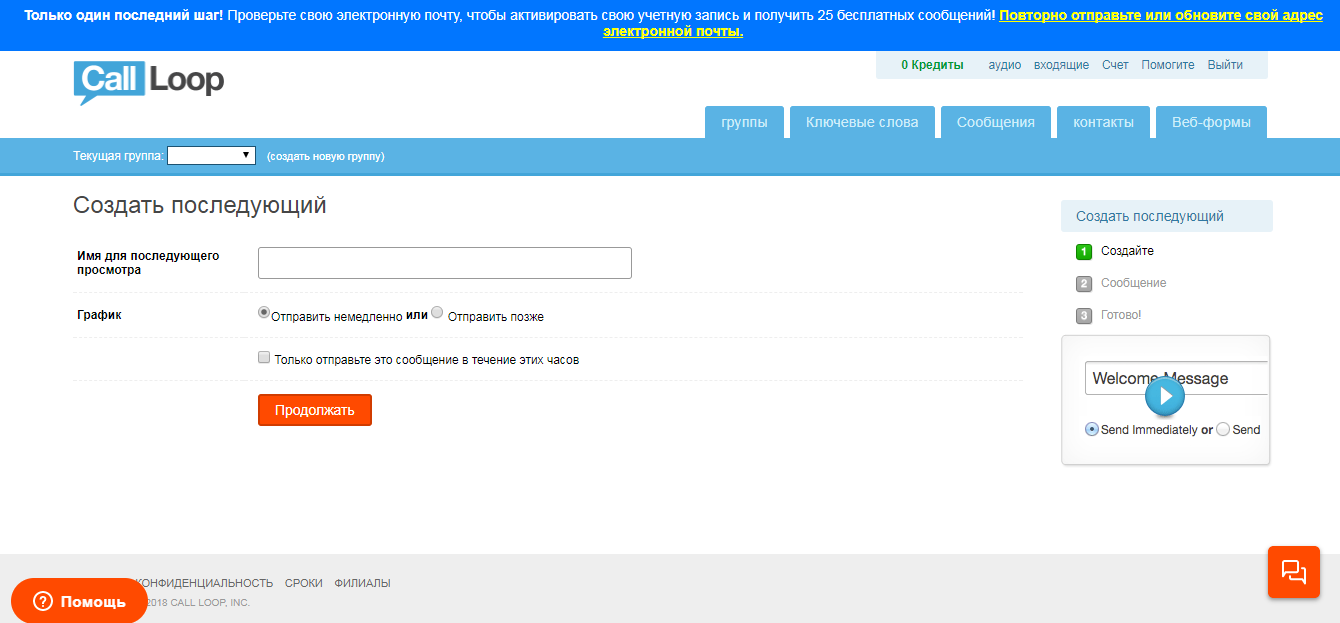
Task: Open the входящие link
Action: pos(1062,65)
